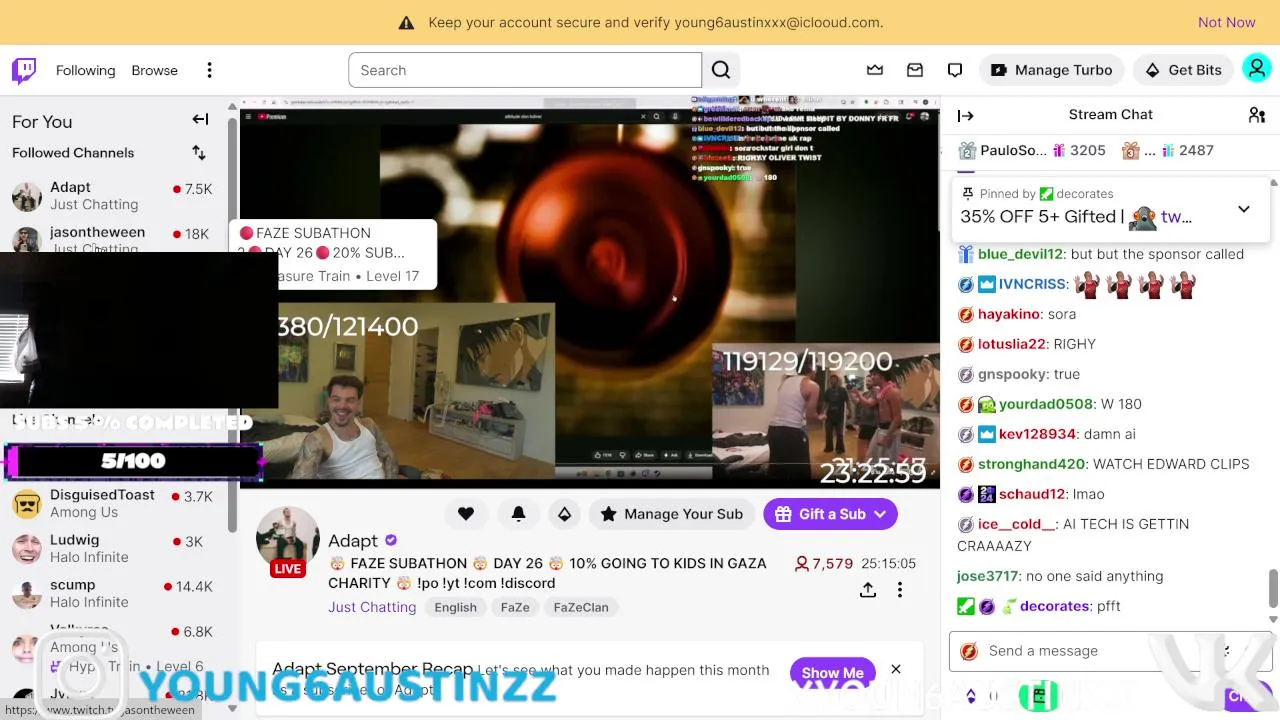The image size is (1280, 720).
Task: Close the Adapt September Recap banner
Action: point(896,669)
